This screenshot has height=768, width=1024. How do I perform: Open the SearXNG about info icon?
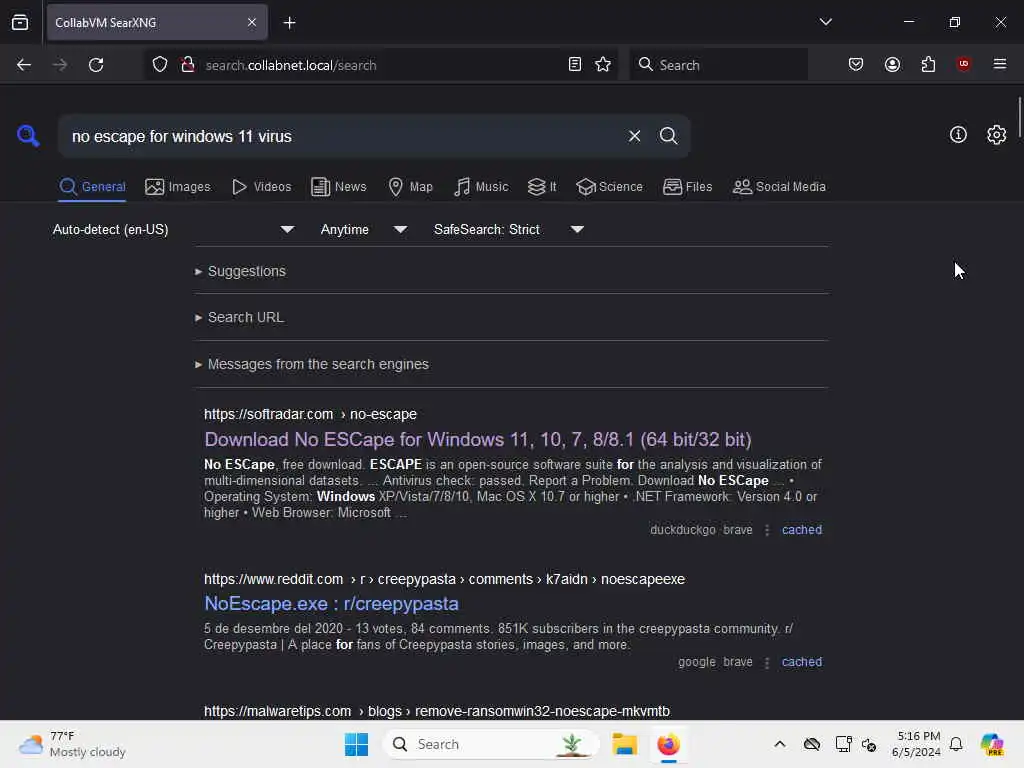point(958,135)
